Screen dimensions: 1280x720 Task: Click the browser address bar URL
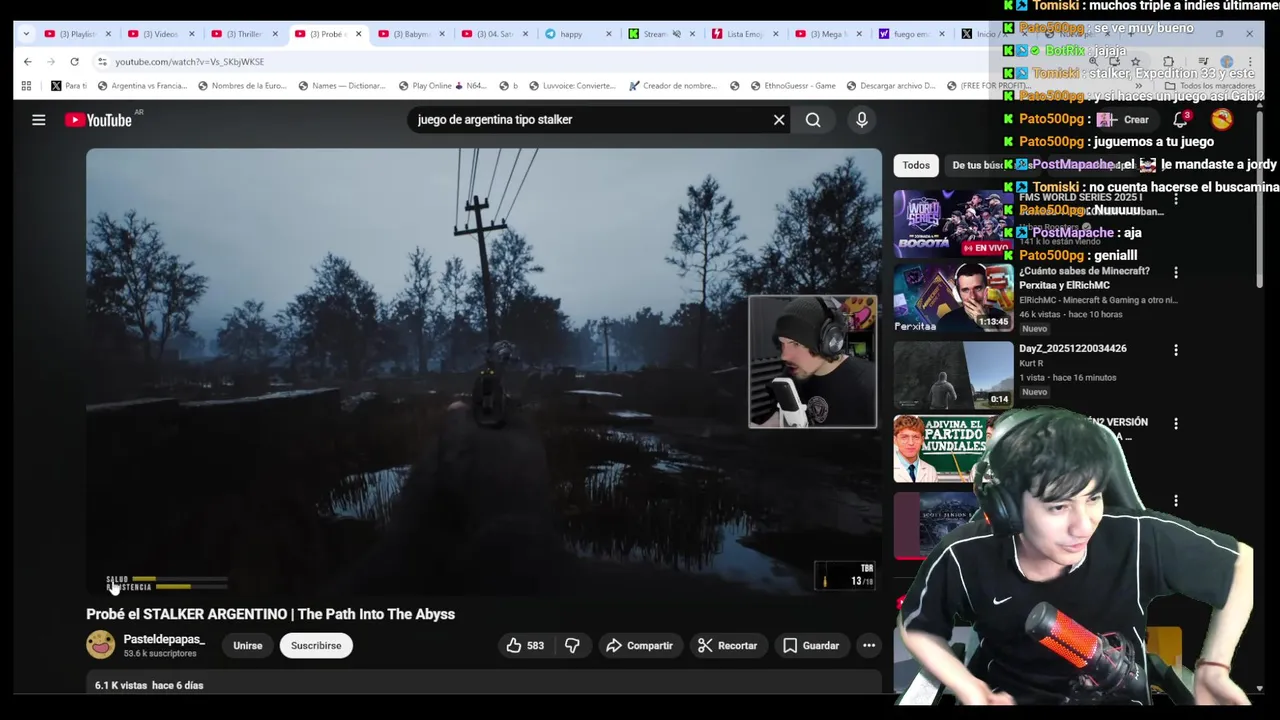click(x=190, y=62)
